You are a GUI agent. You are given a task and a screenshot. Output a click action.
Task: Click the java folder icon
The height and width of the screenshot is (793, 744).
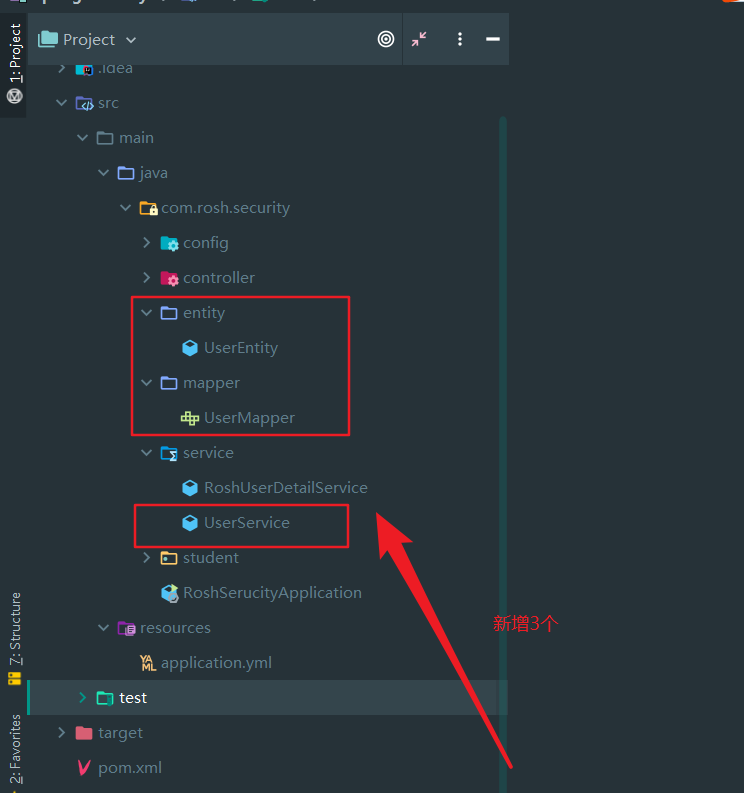point(126,173)
